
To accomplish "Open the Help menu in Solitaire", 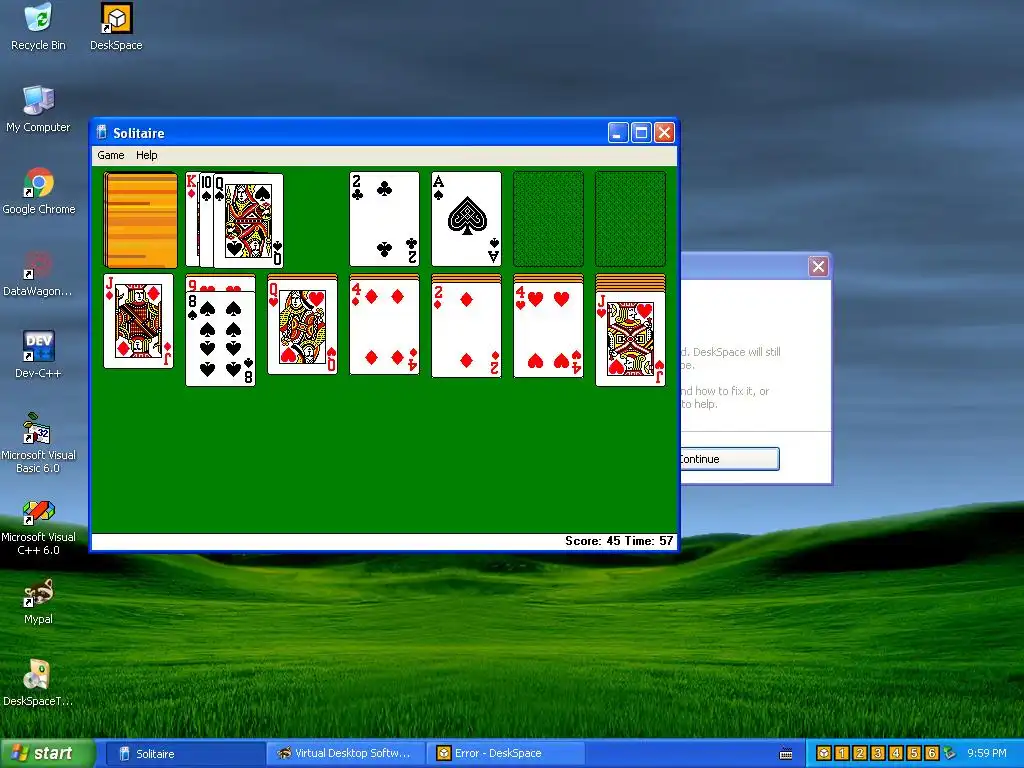I will click(146, 155).
